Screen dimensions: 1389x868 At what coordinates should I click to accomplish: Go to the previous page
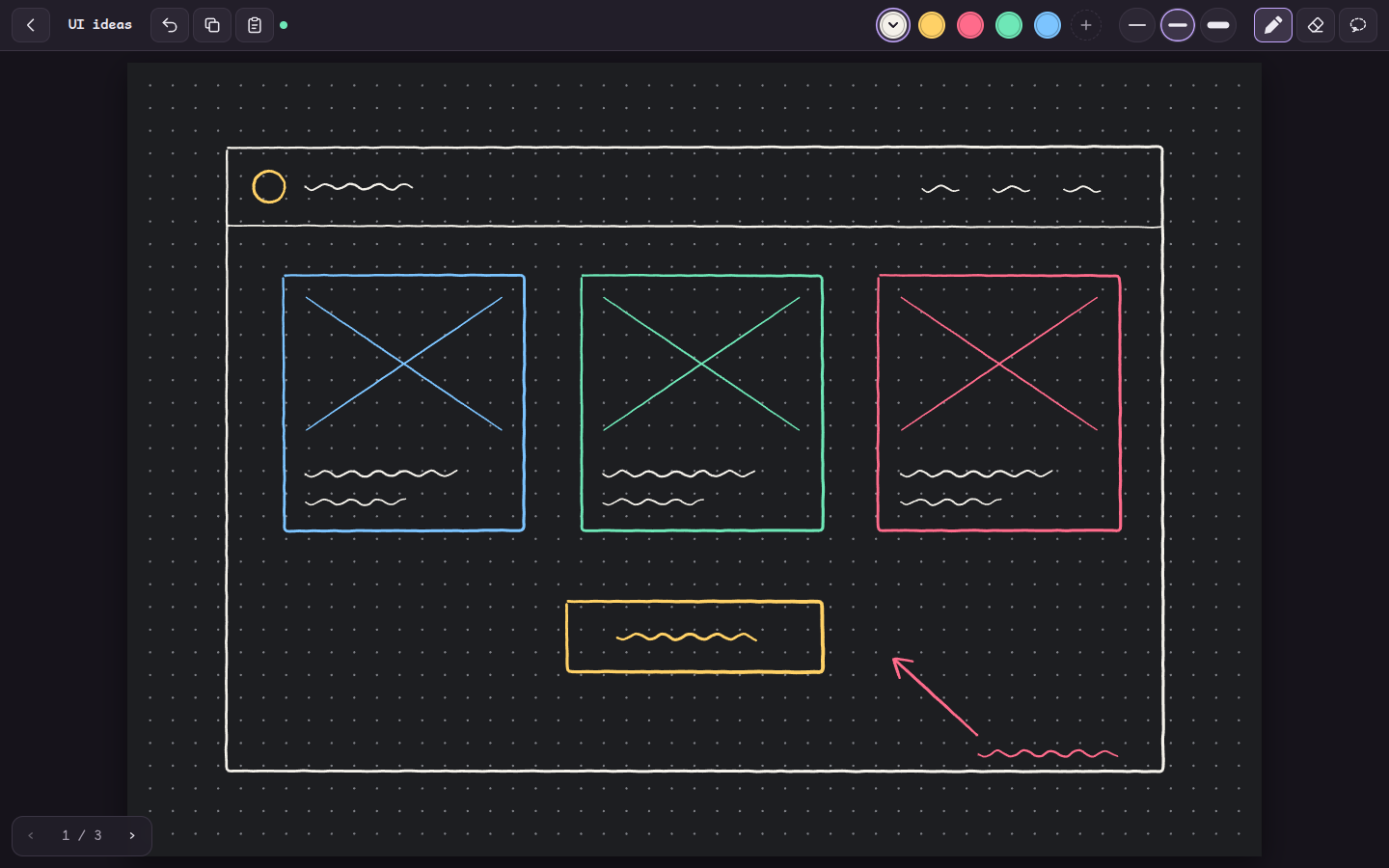coord(31,836)
